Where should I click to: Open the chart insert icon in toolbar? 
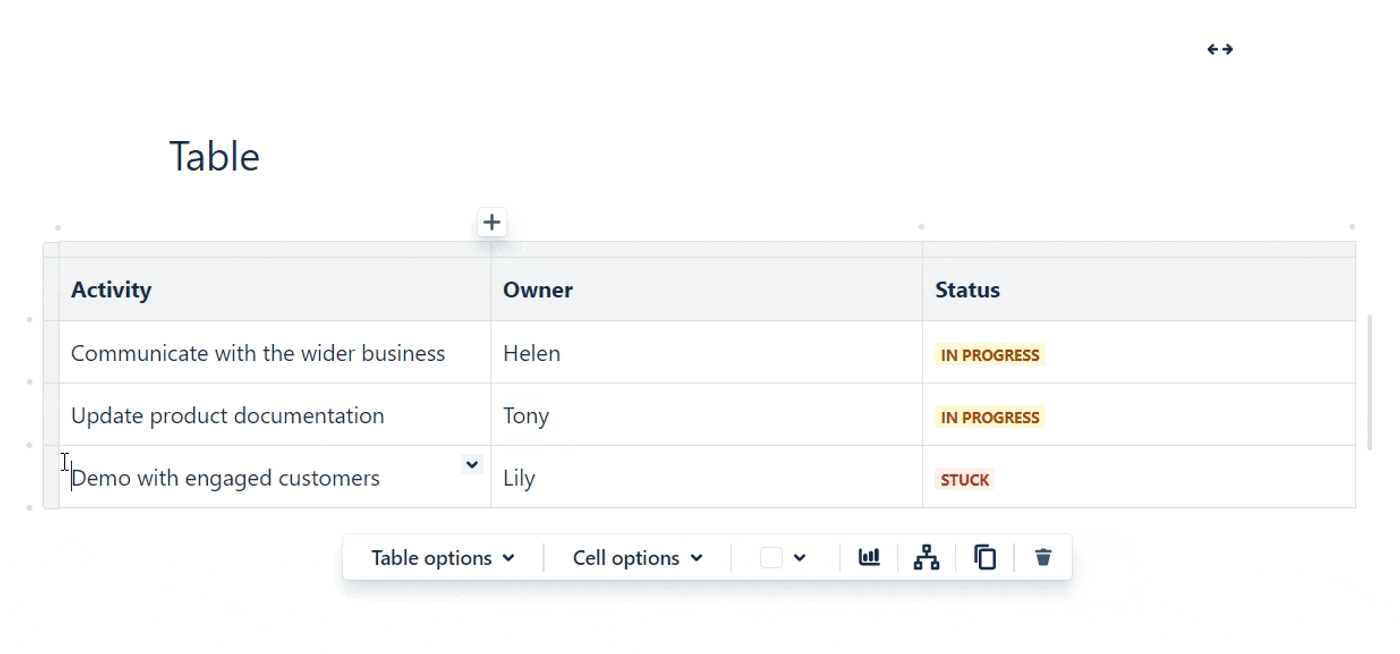click(869, 557)
